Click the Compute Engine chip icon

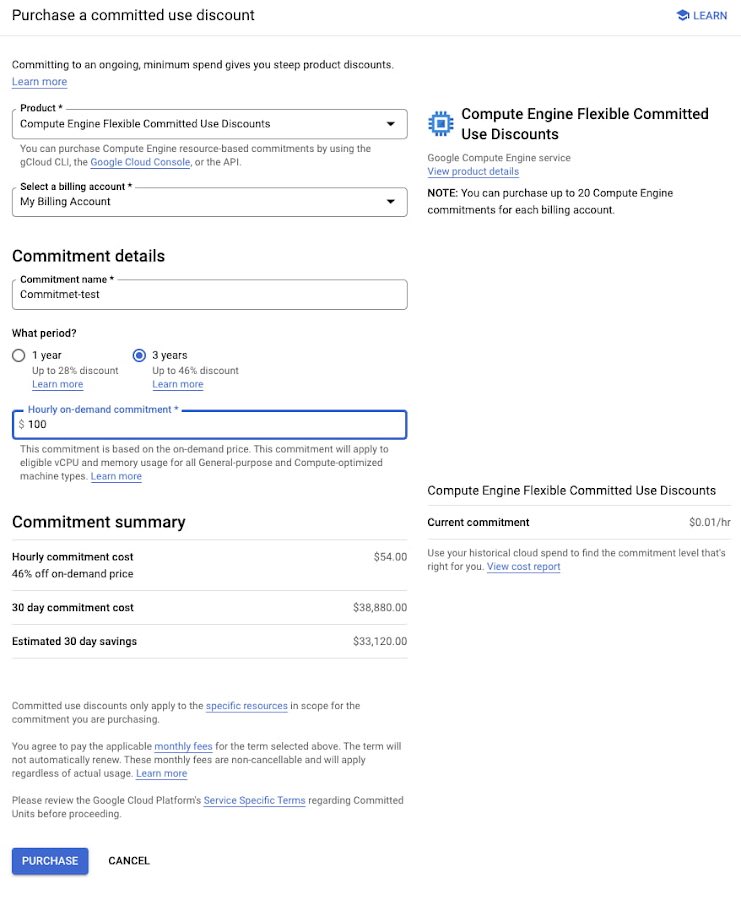(440, 123)
